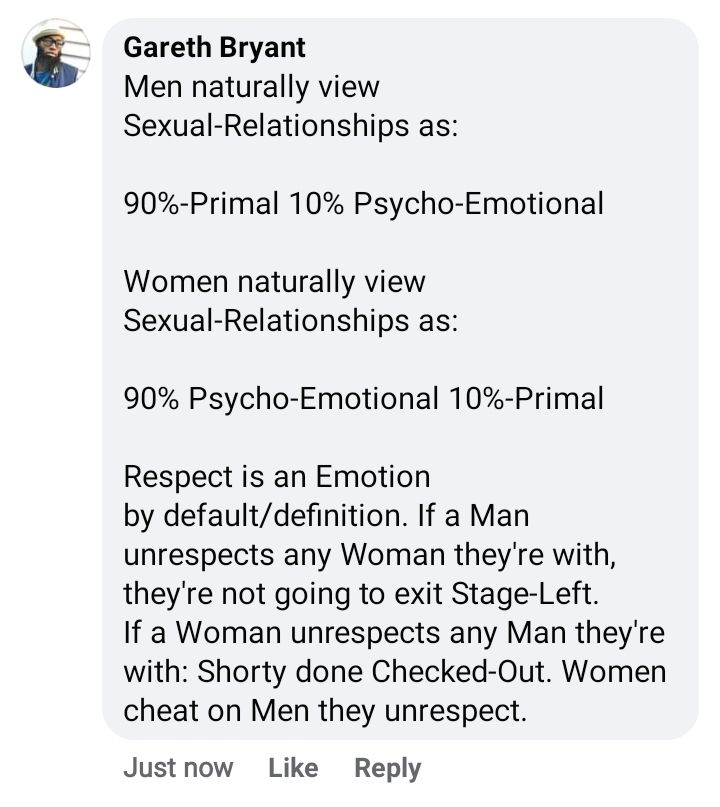Click the 'Men naturally view' line
The image size is (720, 807).
(x=251, y=87)
